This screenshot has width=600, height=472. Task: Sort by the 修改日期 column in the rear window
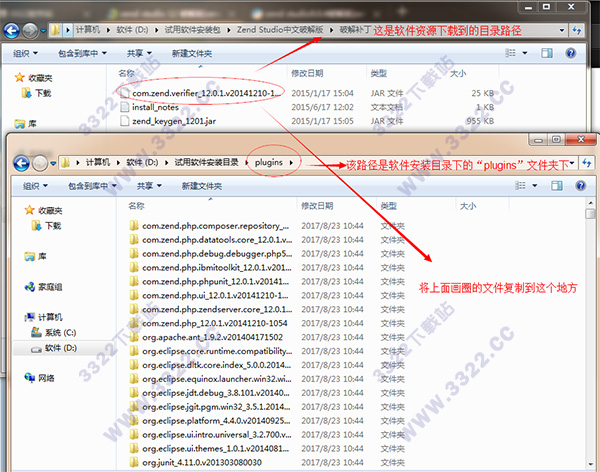307,73
